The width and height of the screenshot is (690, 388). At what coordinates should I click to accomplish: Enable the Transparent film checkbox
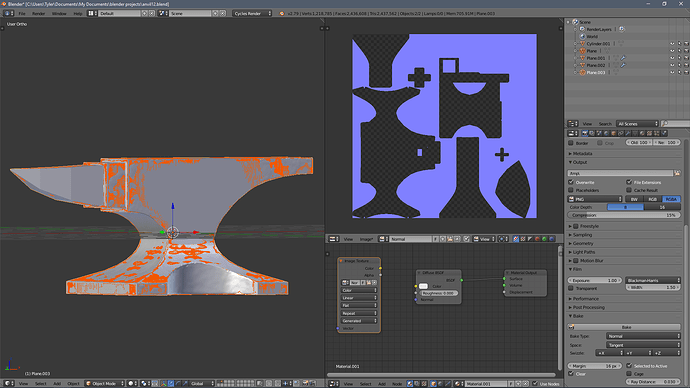tap(571, 288)
